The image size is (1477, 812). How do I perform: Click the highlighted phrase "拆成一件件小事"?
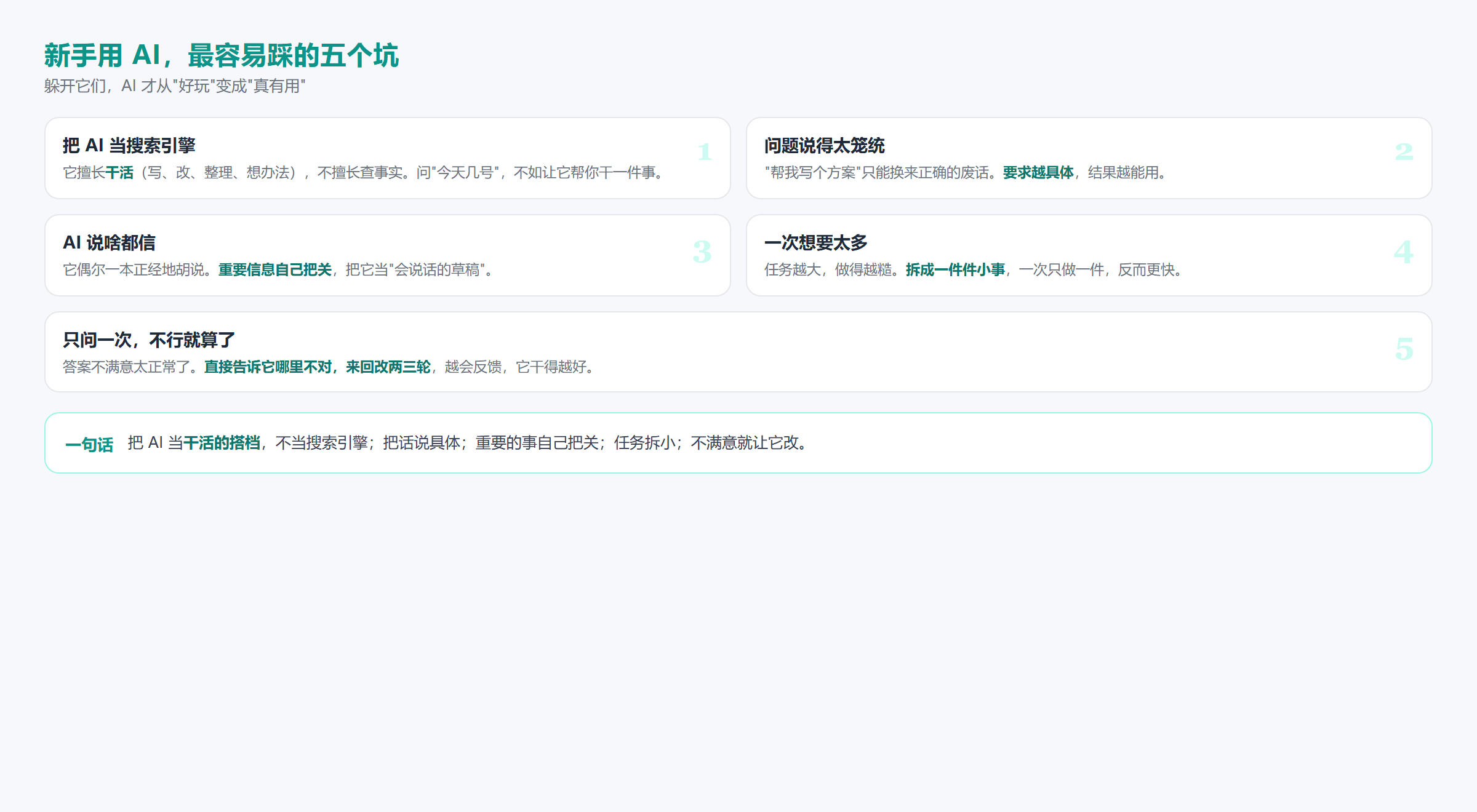click(x=955, y=270)
